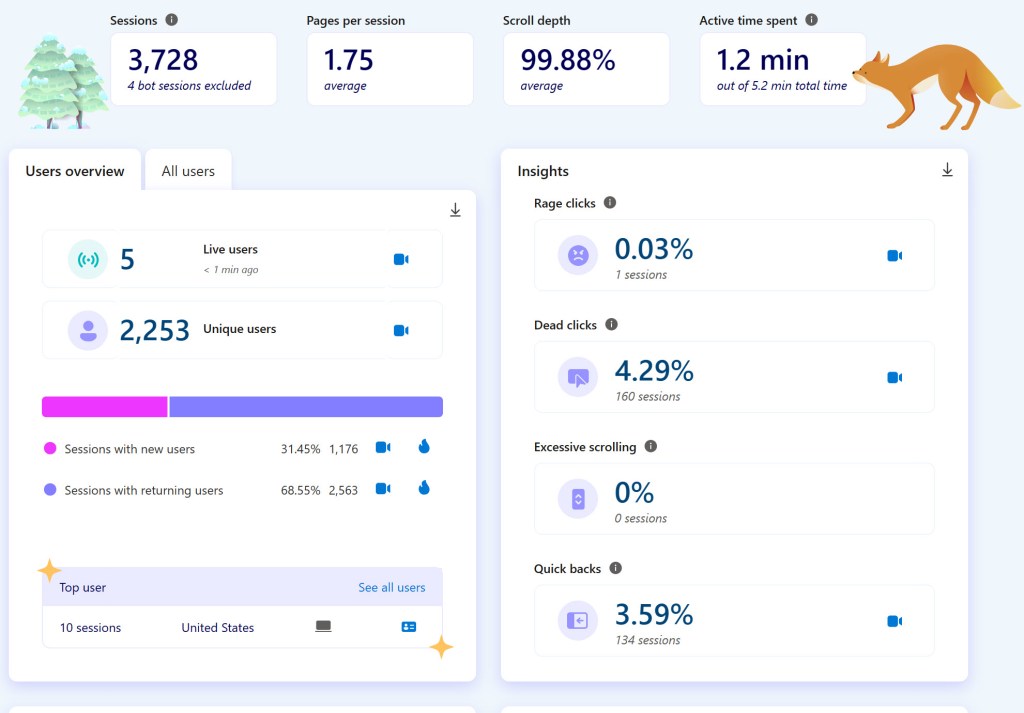Click the Excessive scrolling info icon
1024x713 pixels.
tap(651, 447)
